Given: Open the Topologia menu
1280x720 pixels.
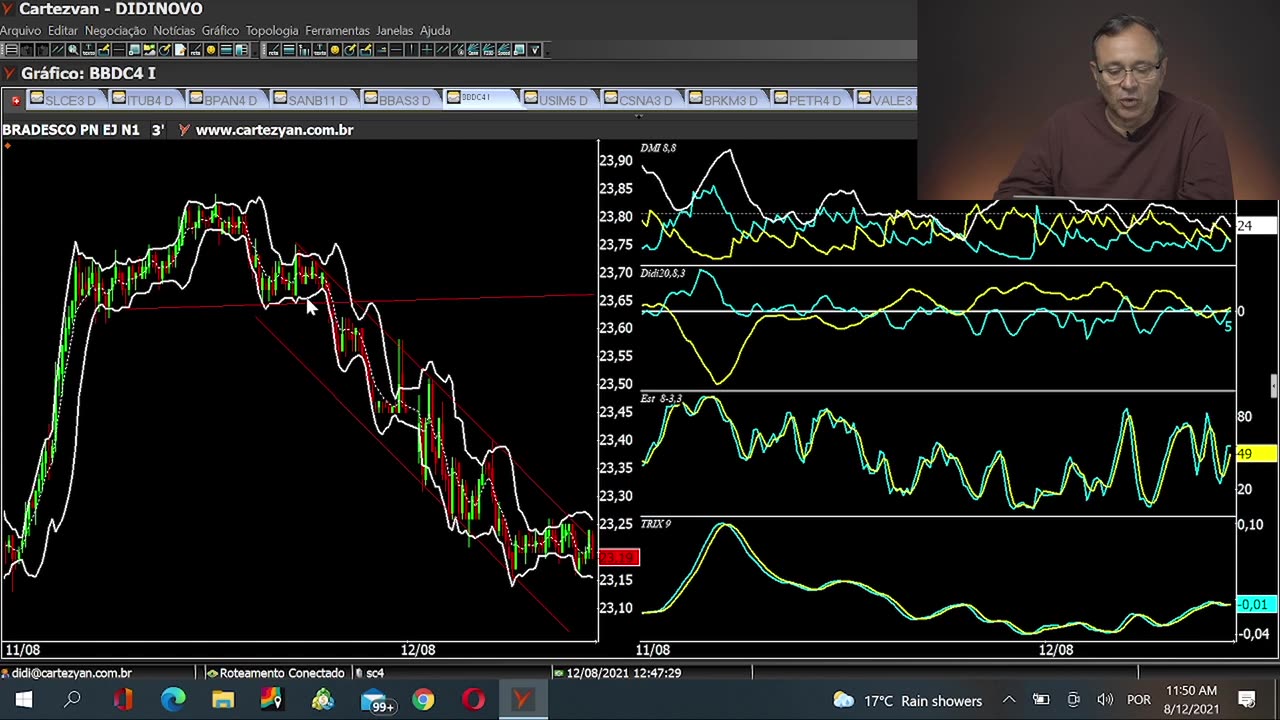Looking at the screenshot, I should 272,30.
